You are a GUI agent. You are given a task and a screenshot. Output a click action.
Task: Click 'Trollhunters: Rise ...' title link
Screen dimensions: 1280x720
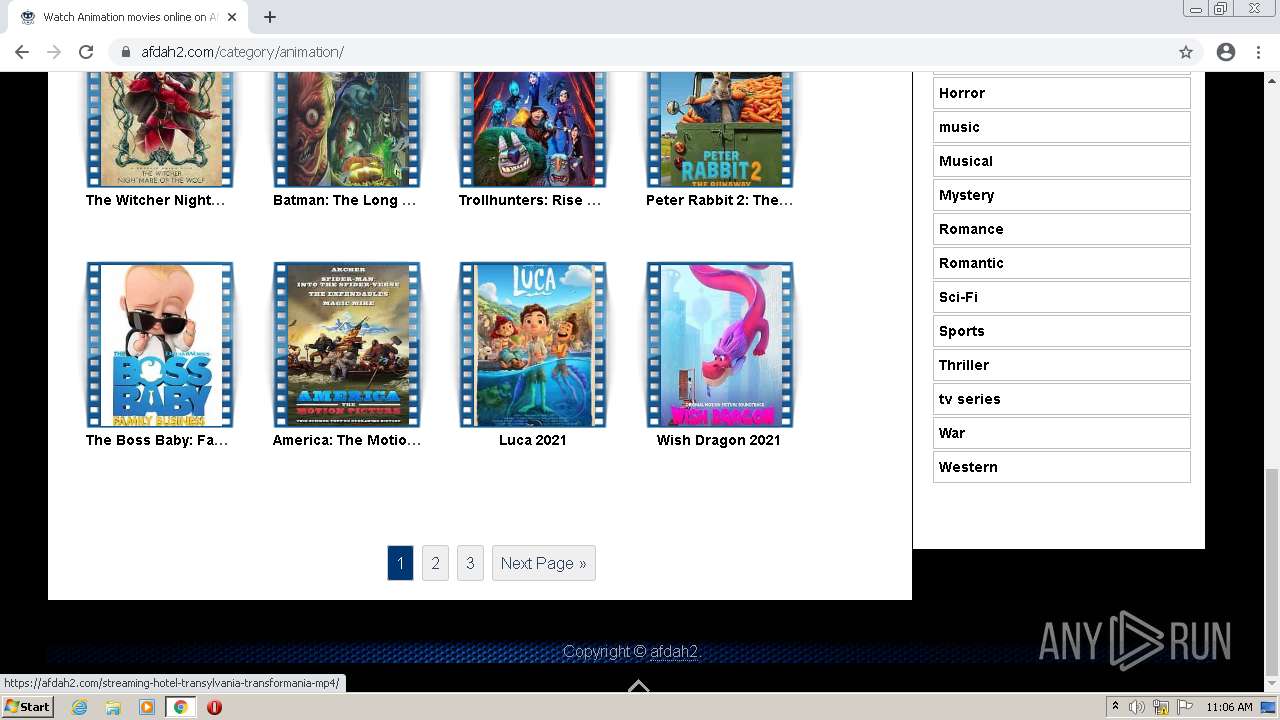pos(530,200)
